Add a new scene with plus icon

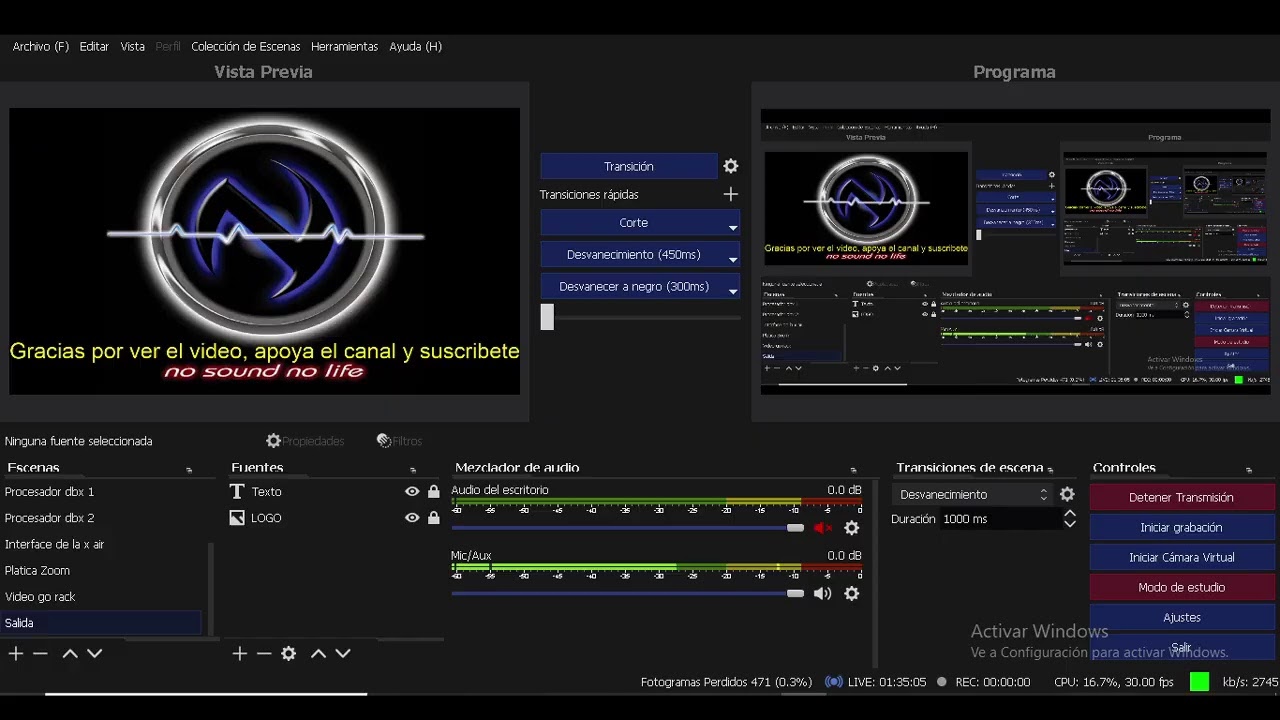pyautogui.click(x=16, y=653)
